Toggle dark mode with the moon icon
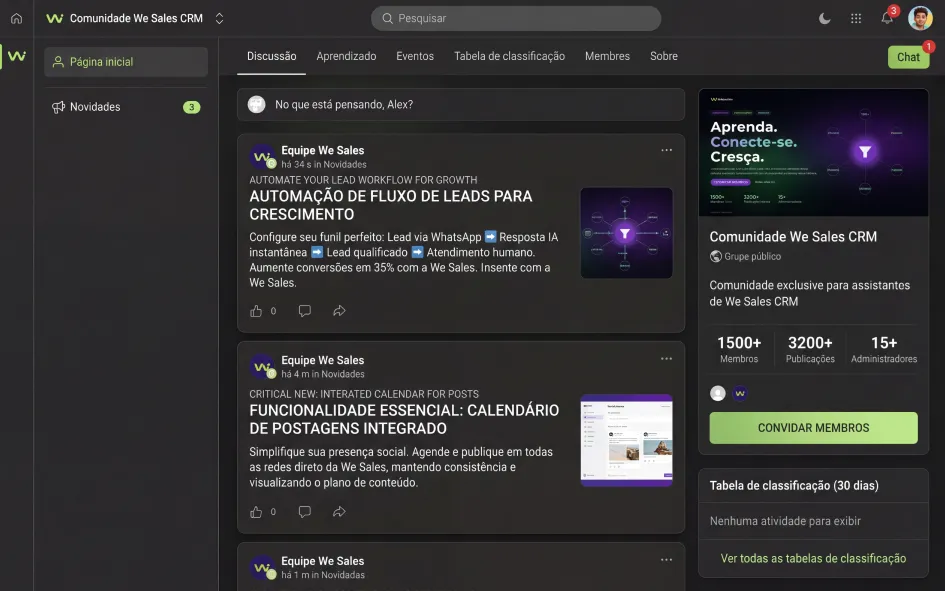Screen dimensions: 945x591 click(824, 18)
